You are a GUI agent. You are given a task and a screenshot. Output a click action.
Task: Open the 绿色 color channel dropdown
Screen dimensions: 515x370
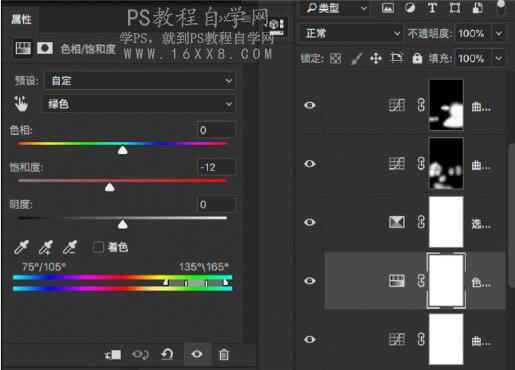coord(138,104)
